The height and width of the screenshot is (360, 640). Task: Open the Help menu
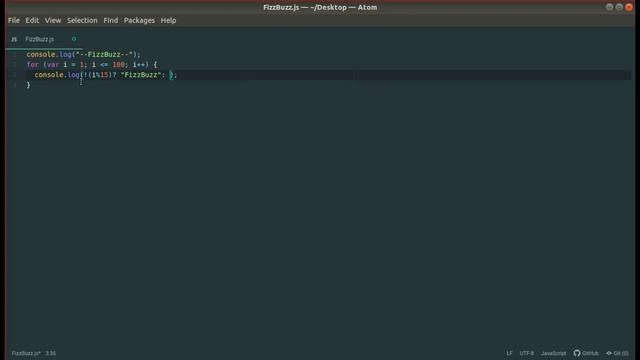click(x=168, y=20)
